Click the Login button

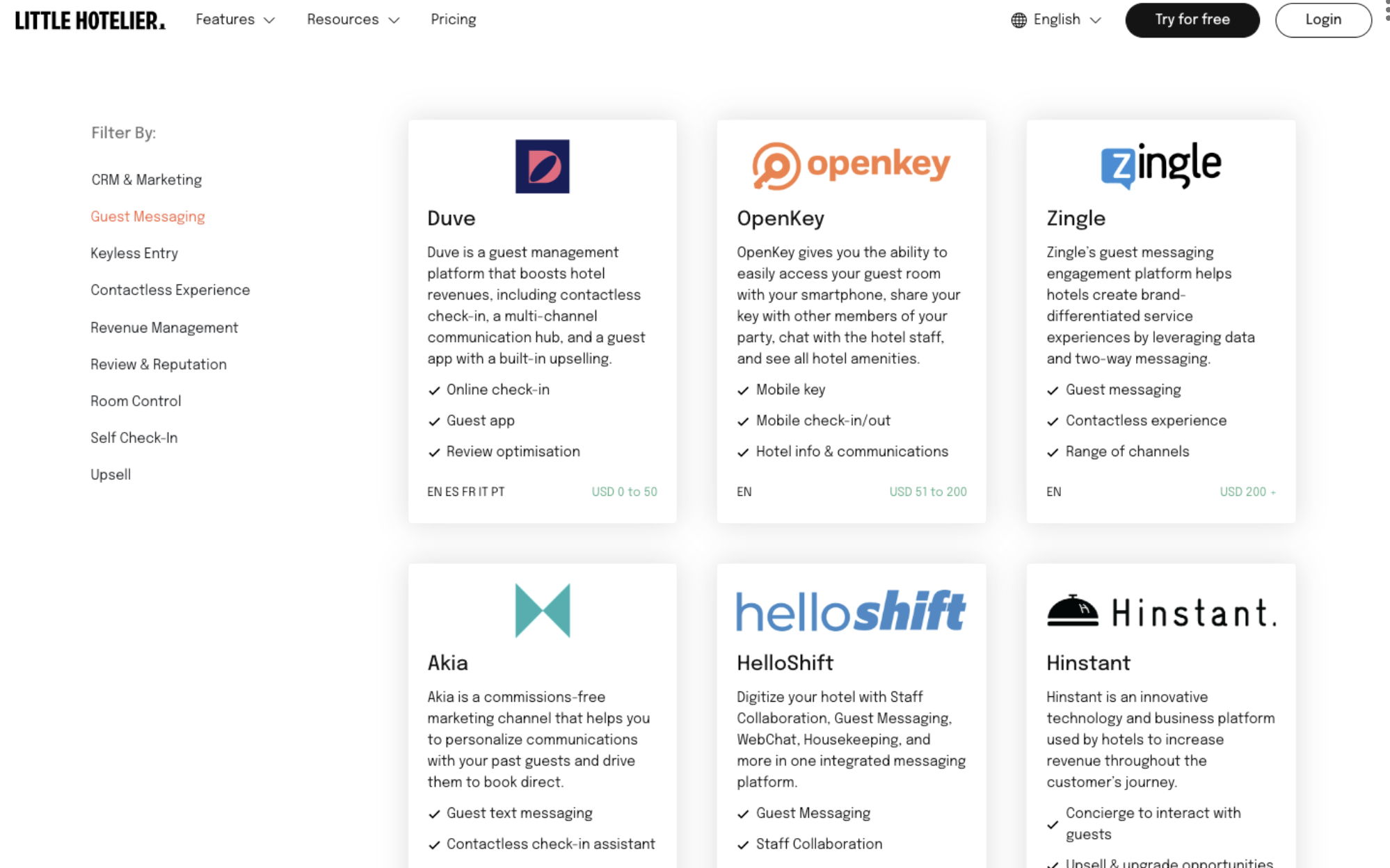pyautogui.click(x=1323, y=19)
